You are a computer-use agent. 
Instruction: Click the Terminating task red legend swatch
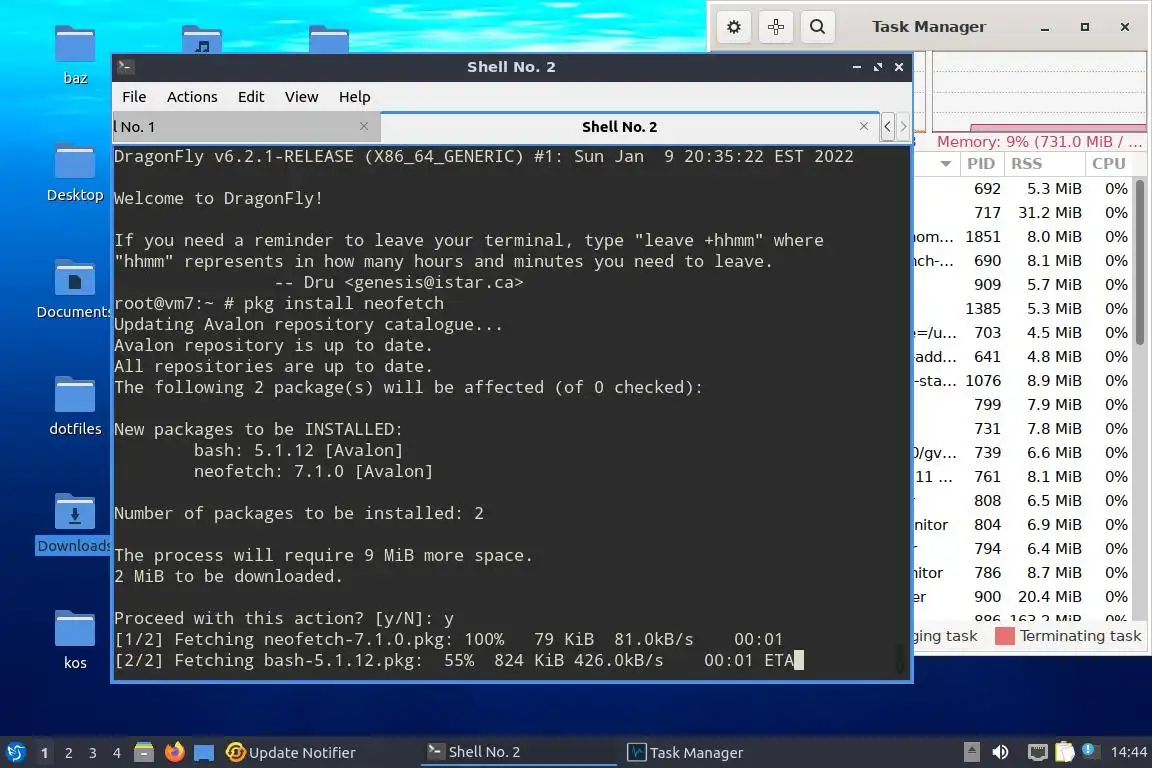click(1004, 636)
